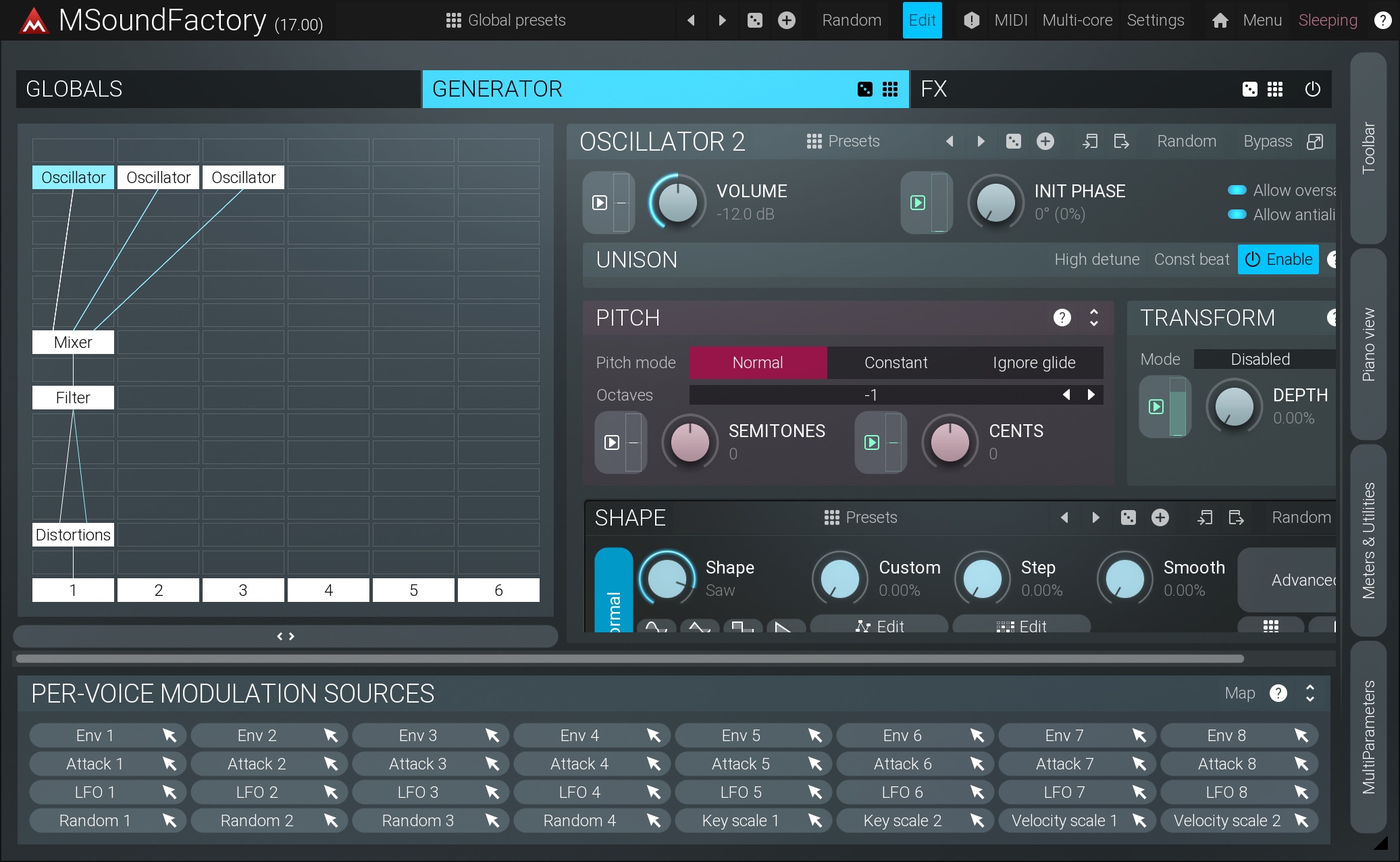Click the Bypass button for Oscillator 2
The width and height of the screenshot is (1400, 862).
tap(1268, 141)
